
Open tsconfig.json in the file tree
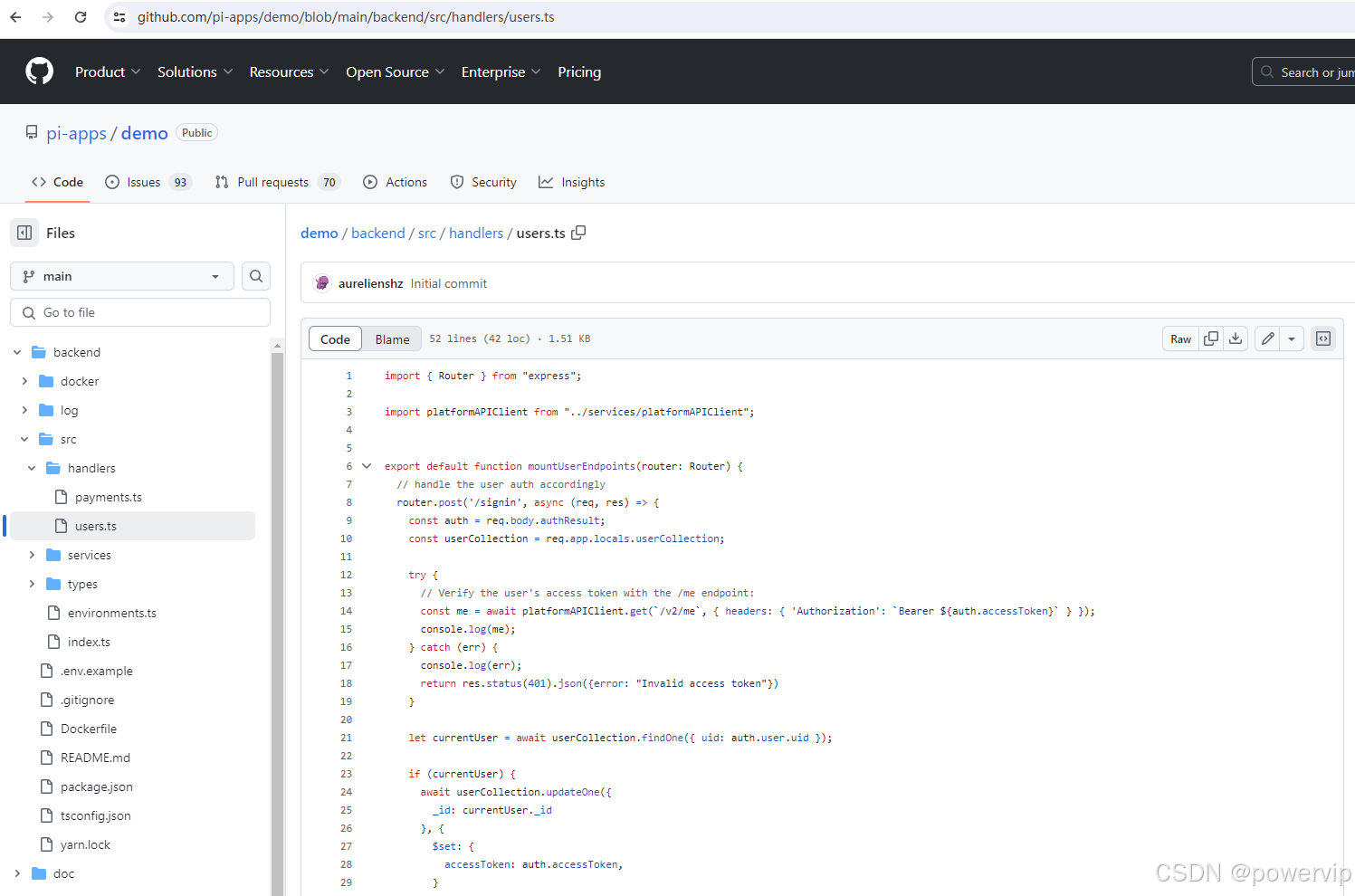click(x=96, y=815)
